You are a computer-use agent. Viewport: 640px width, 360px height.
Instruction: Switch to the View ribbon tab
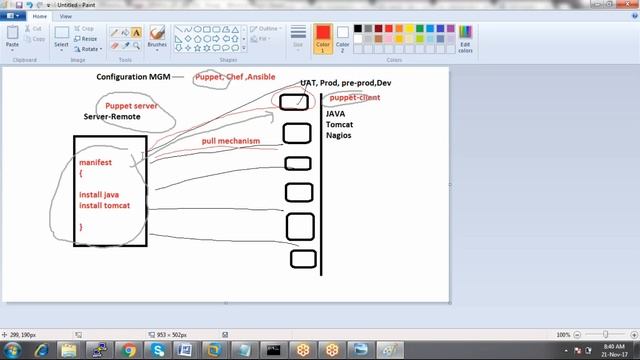[x=66, y=16]
